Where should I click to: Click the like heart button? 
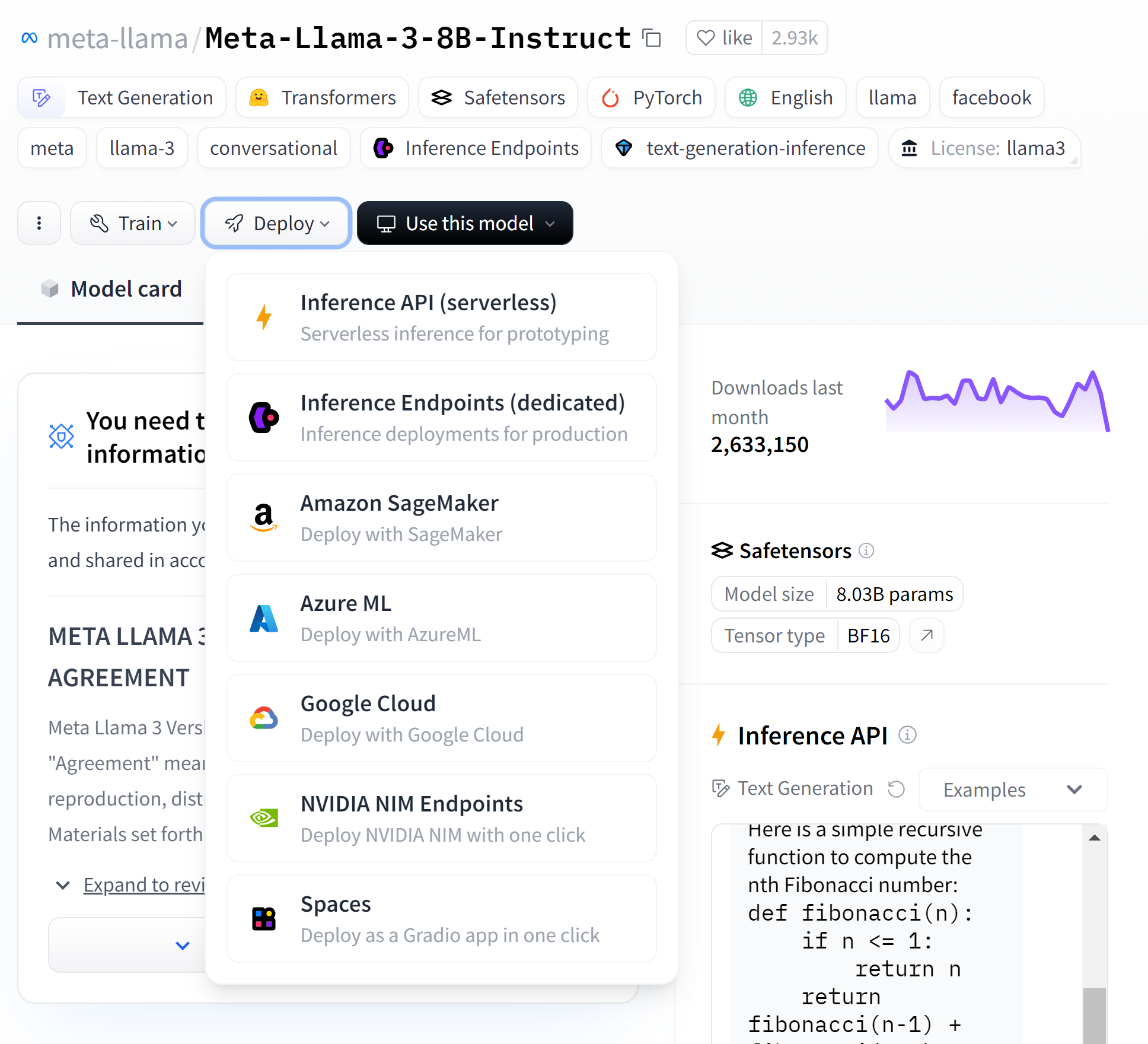(x=724, y=38)
